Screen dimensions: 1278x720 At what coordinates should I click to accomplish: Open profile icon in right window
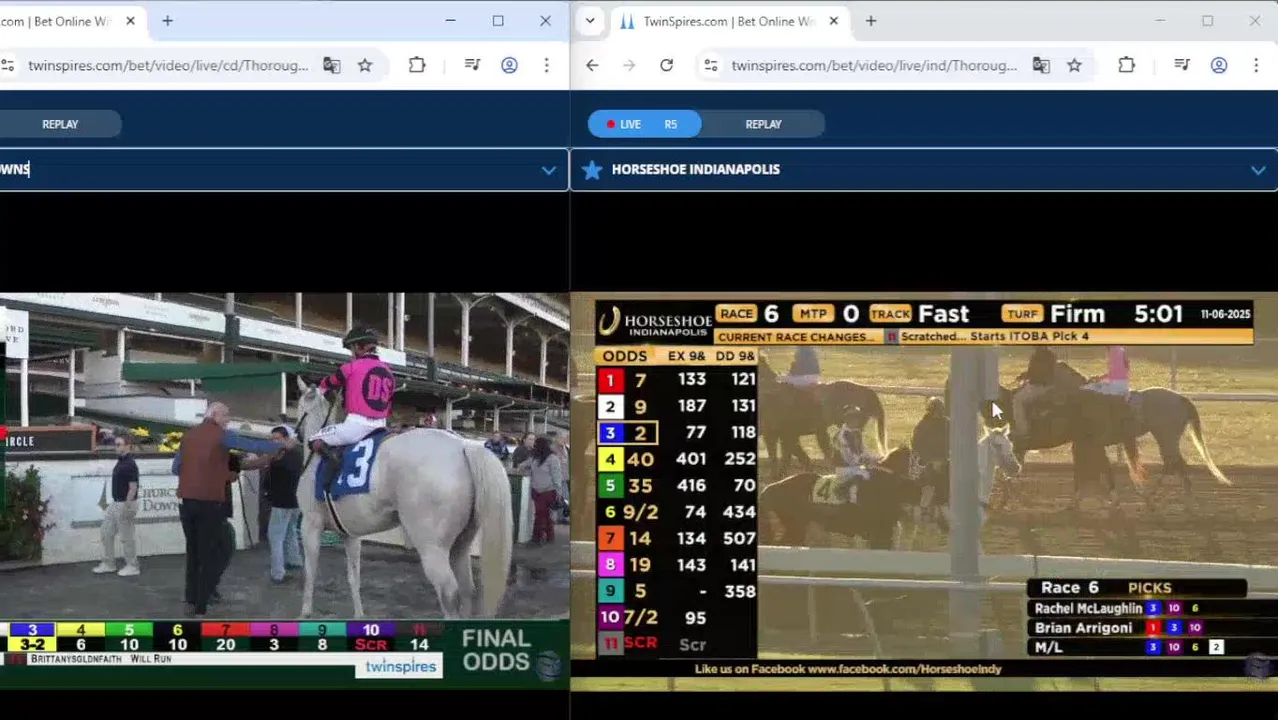point(1218,65)
